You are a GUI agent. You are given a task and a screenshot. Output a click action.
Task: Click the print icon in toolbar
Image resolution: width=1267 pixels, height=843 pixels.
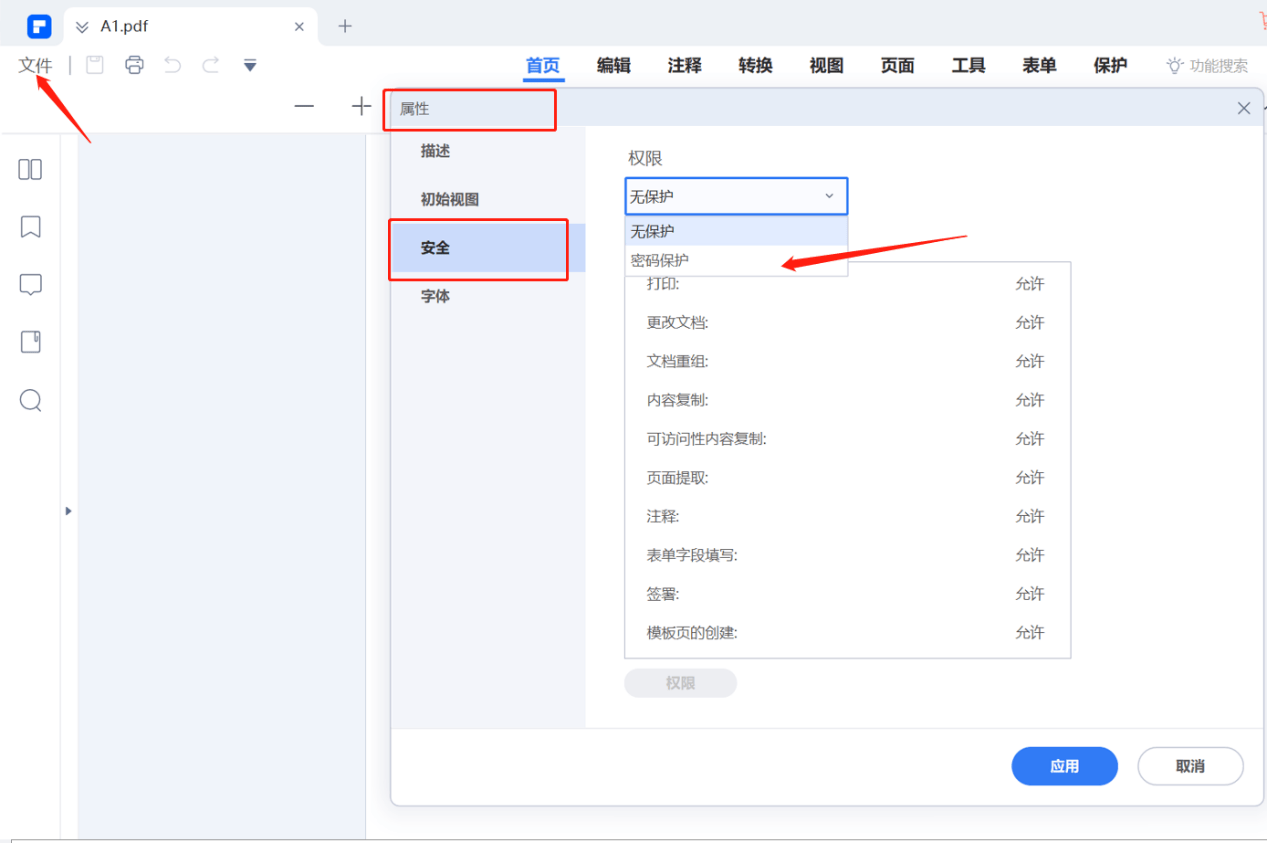pos(134,65)
